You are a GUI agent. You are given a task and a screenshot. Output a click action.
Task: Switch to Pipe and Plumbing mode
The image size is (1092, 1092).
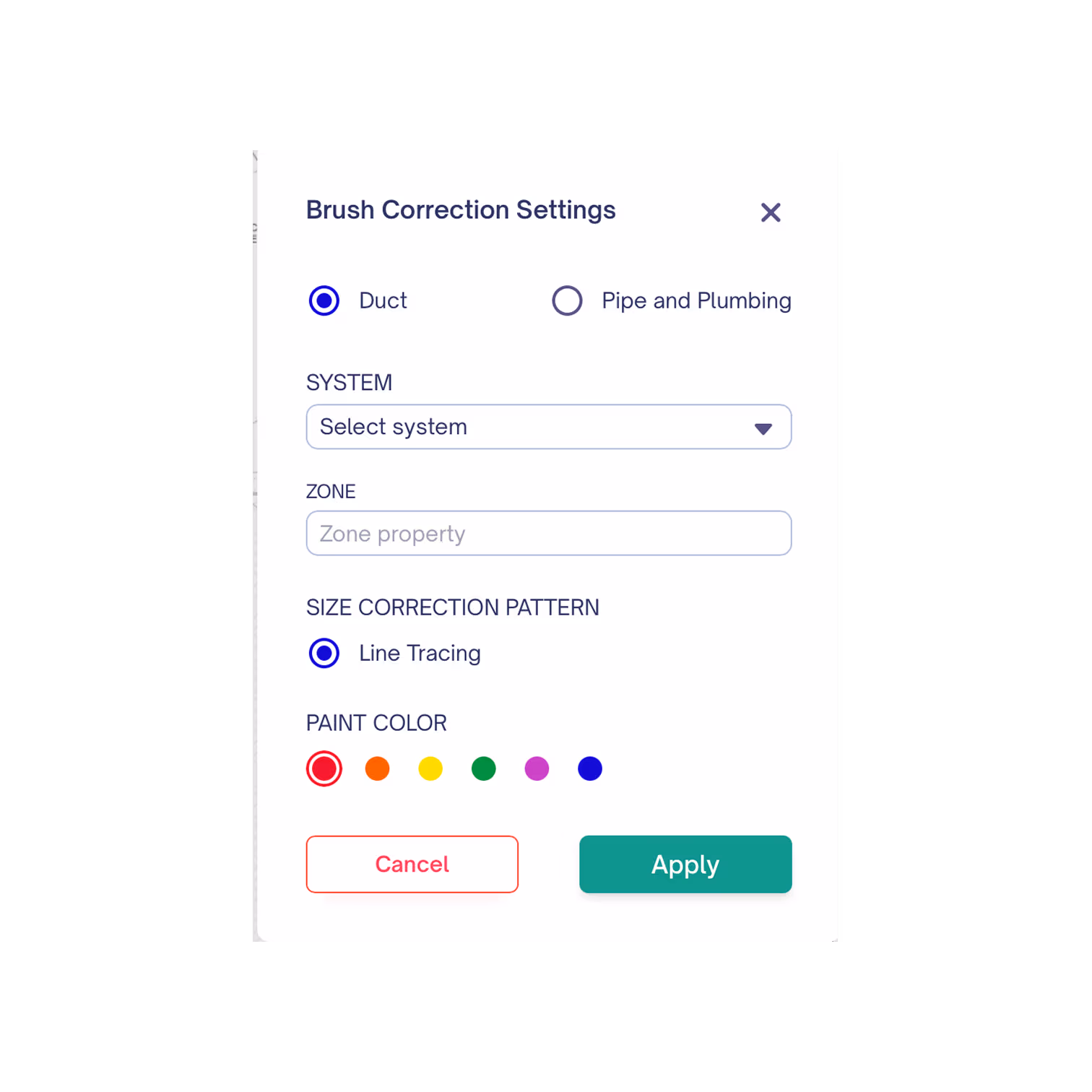pos(568,300)
